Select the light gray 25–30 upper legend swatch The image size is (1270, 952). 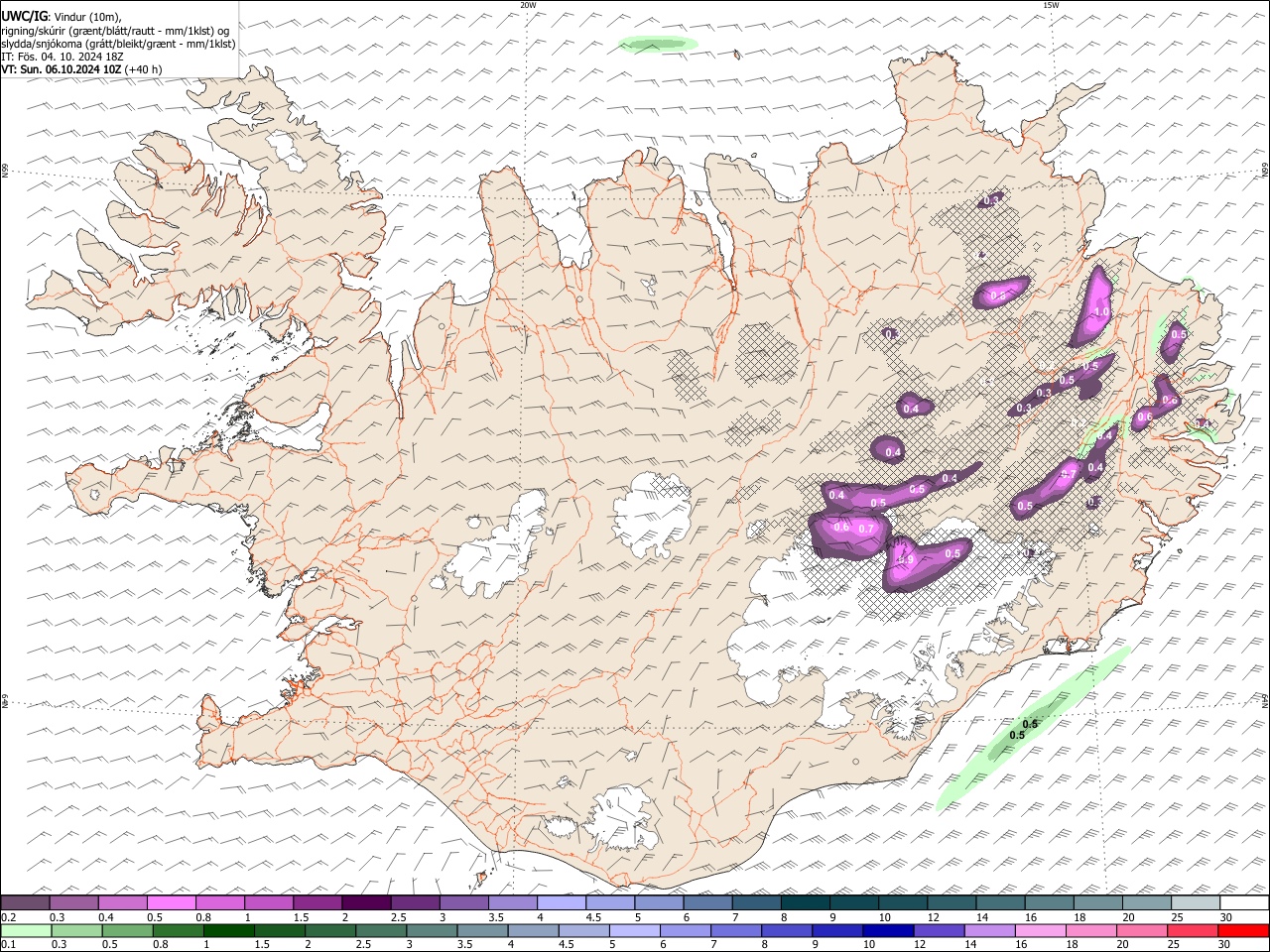(x=1196, y=902)
